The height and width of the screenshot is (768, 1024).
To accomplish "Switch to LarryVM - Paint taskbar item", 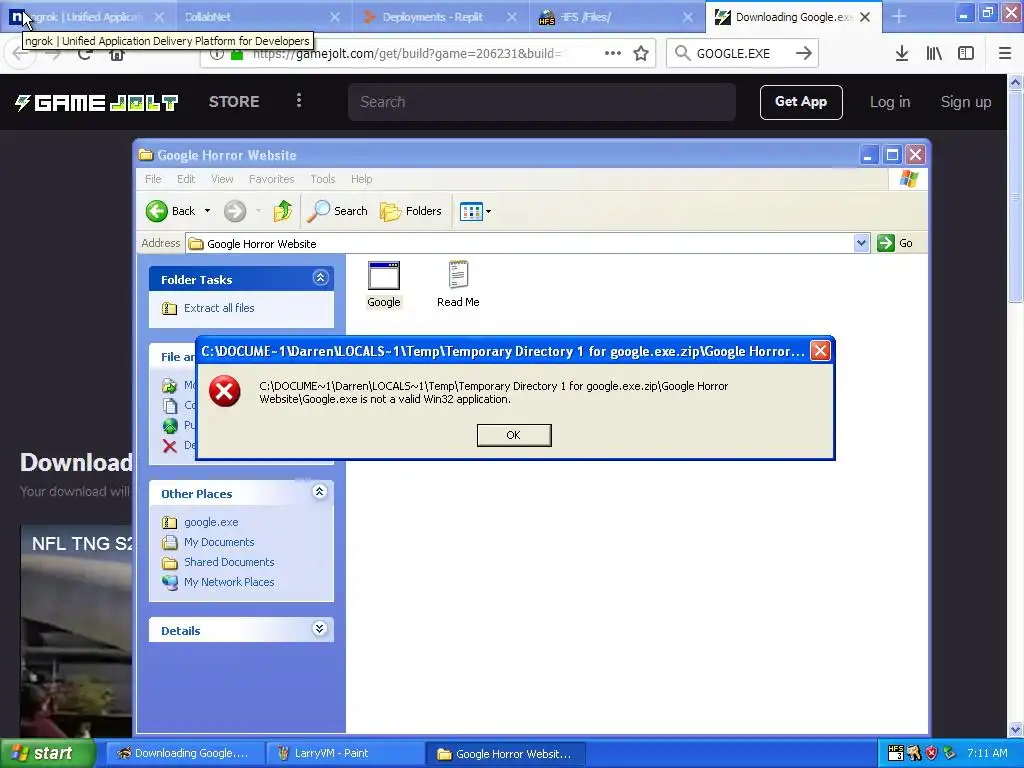I will click(345, 753).
